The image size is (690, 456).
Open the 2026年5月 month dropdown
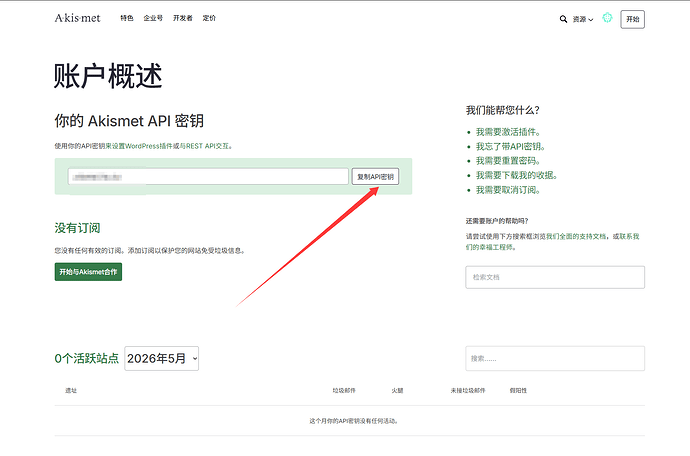pos(161,358)
